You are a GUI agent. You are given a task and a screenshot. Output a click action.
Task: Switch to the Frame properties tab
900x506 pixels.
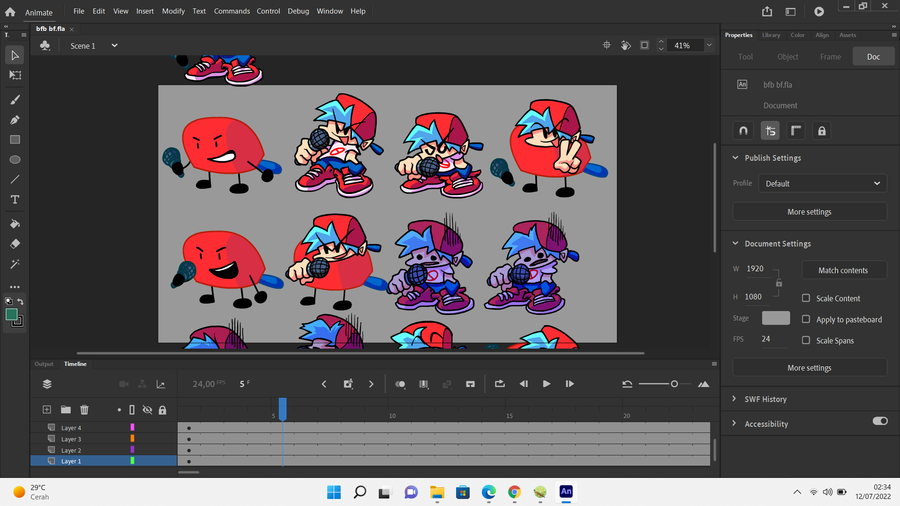(830, 57)
